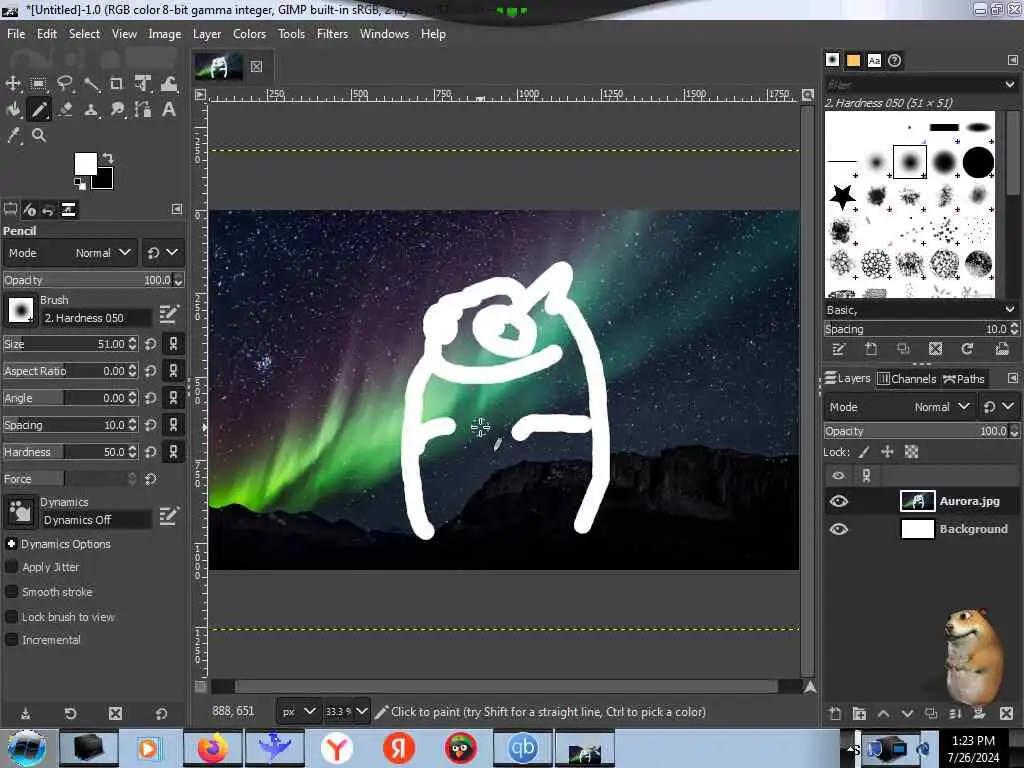Select the Bucket Fill tool

click(13, 110)
